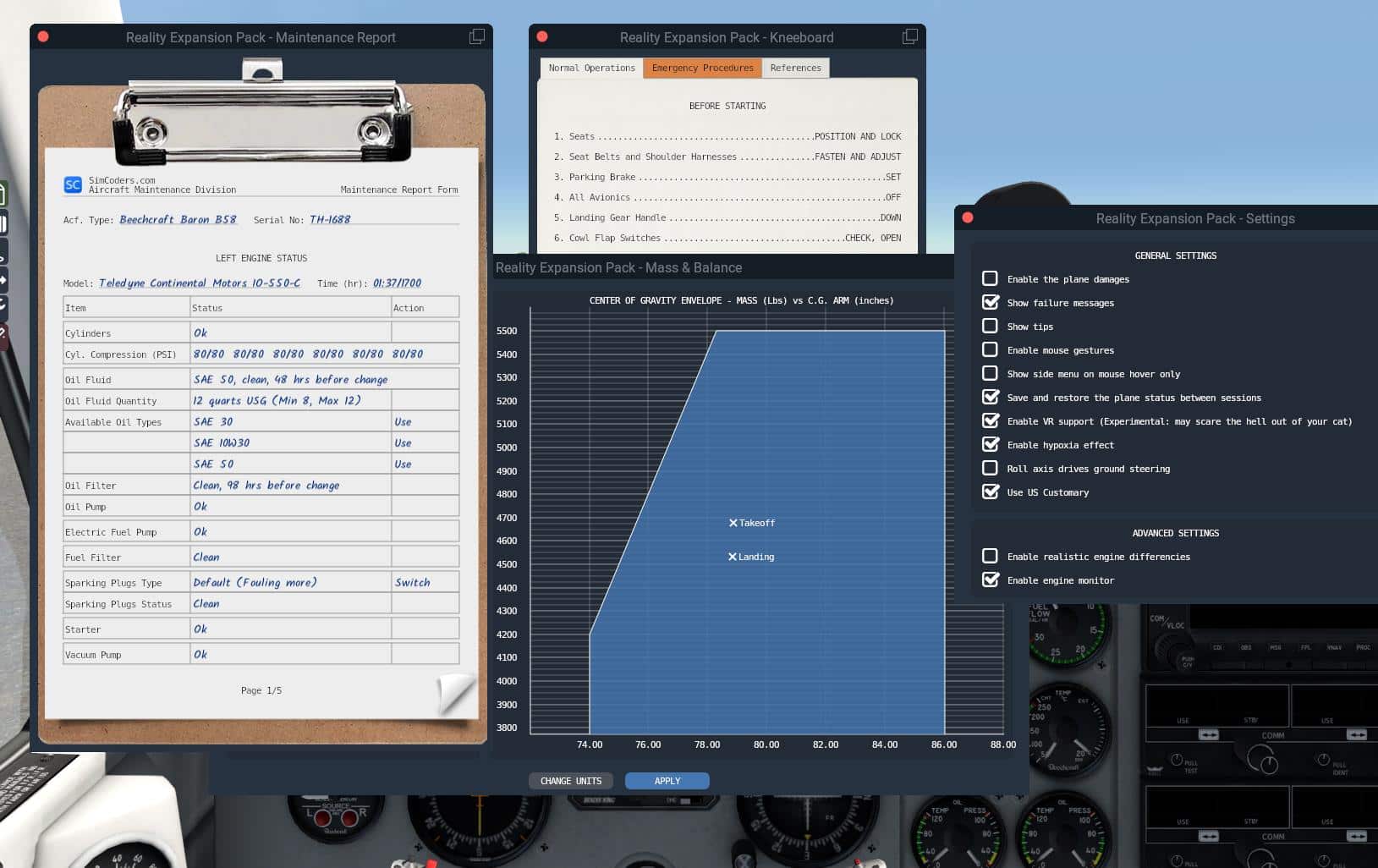The height and width of the screenshot is (868, 1378).
Task: Uncheck Use US Customary
Action: (x=990, y=492)
